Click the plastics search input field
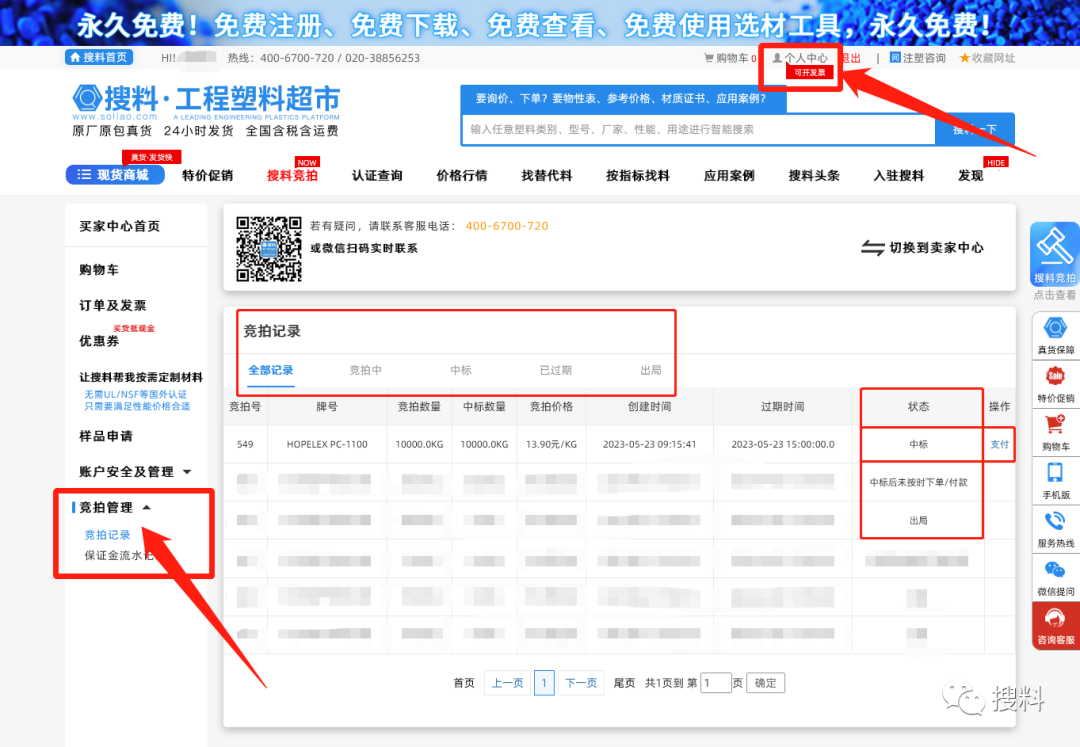The width and height of the screenshot is (1080, 747). coord(697,130)
